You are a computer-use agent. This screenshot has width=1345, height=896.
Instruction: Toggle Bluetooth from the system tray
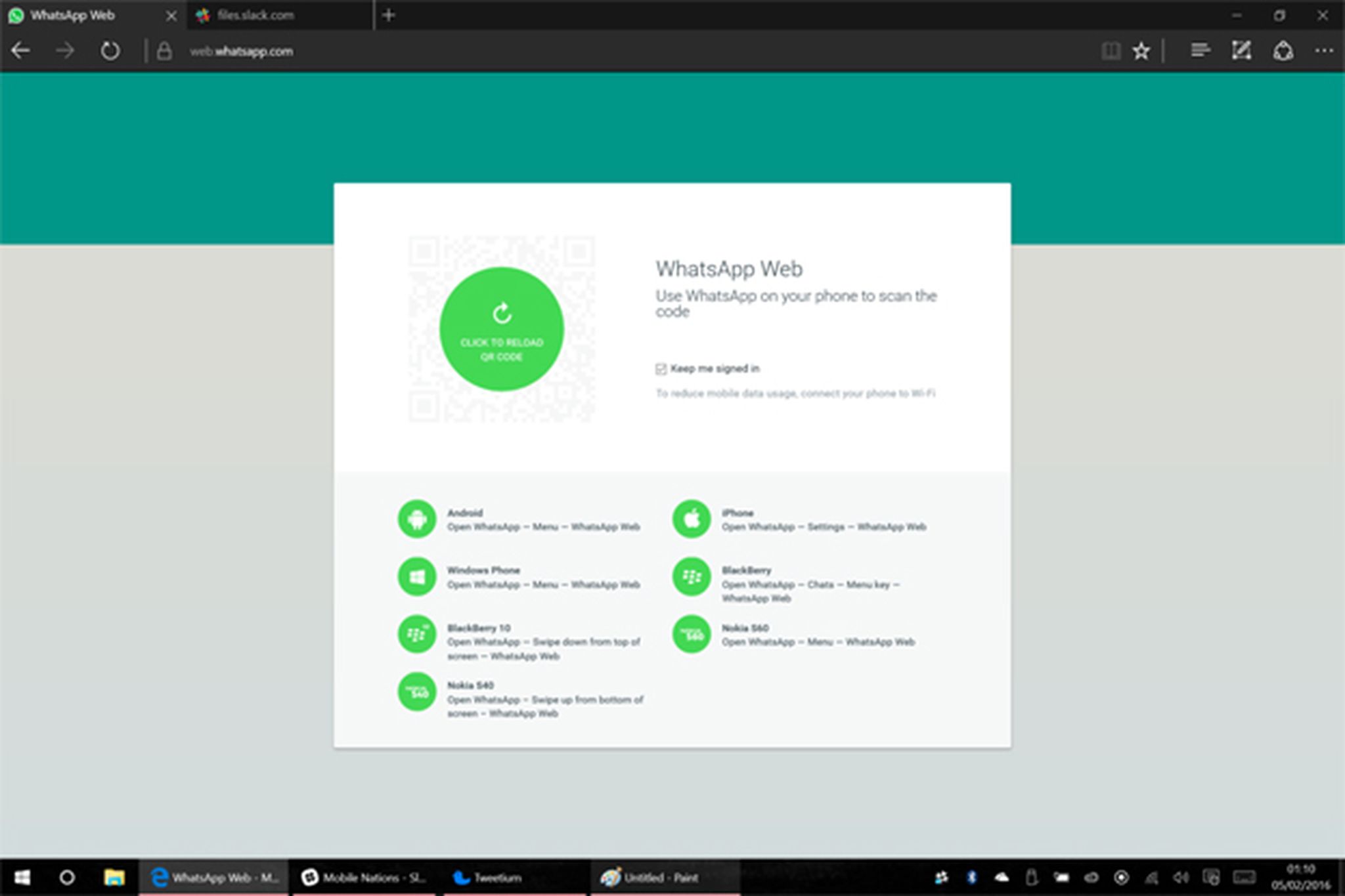pyautogui.click(x=971, y=877)
